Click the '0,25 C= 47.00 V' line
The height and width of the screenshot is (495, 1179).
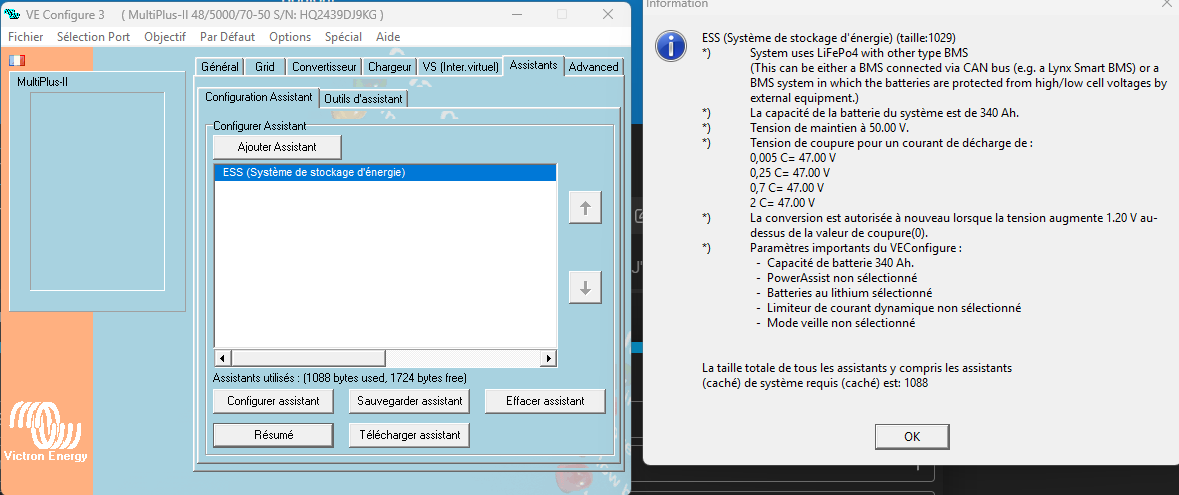click(790, 173)
